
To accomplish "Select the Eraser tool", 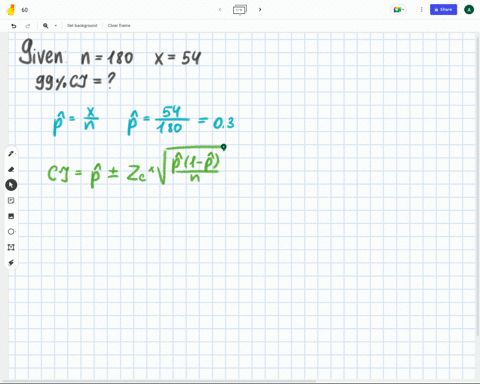I will tap(11, 169).
